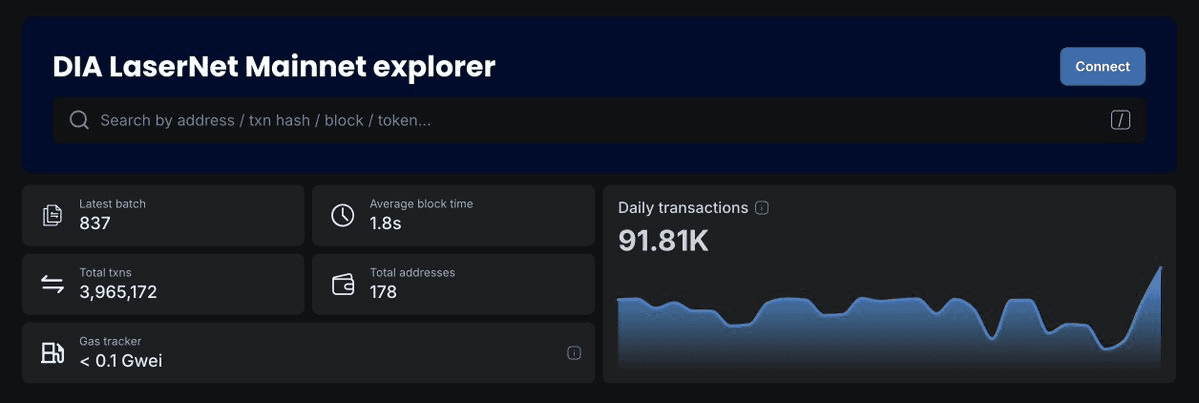Select the Total addresses 178 value
Screen dimensions: 1199x403
(x=383, y=292)
